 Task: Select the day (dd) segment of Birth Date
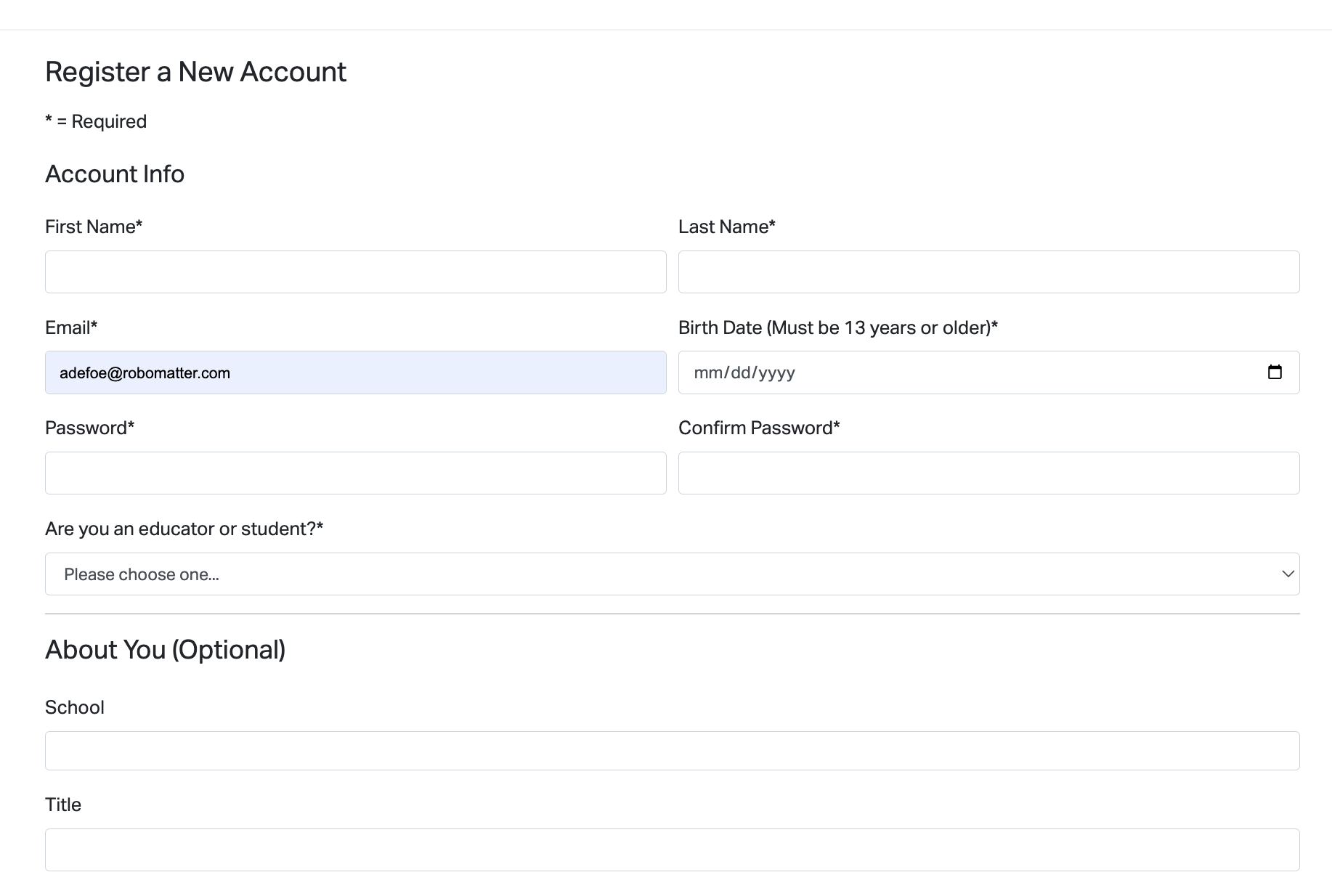coord(741,373)
